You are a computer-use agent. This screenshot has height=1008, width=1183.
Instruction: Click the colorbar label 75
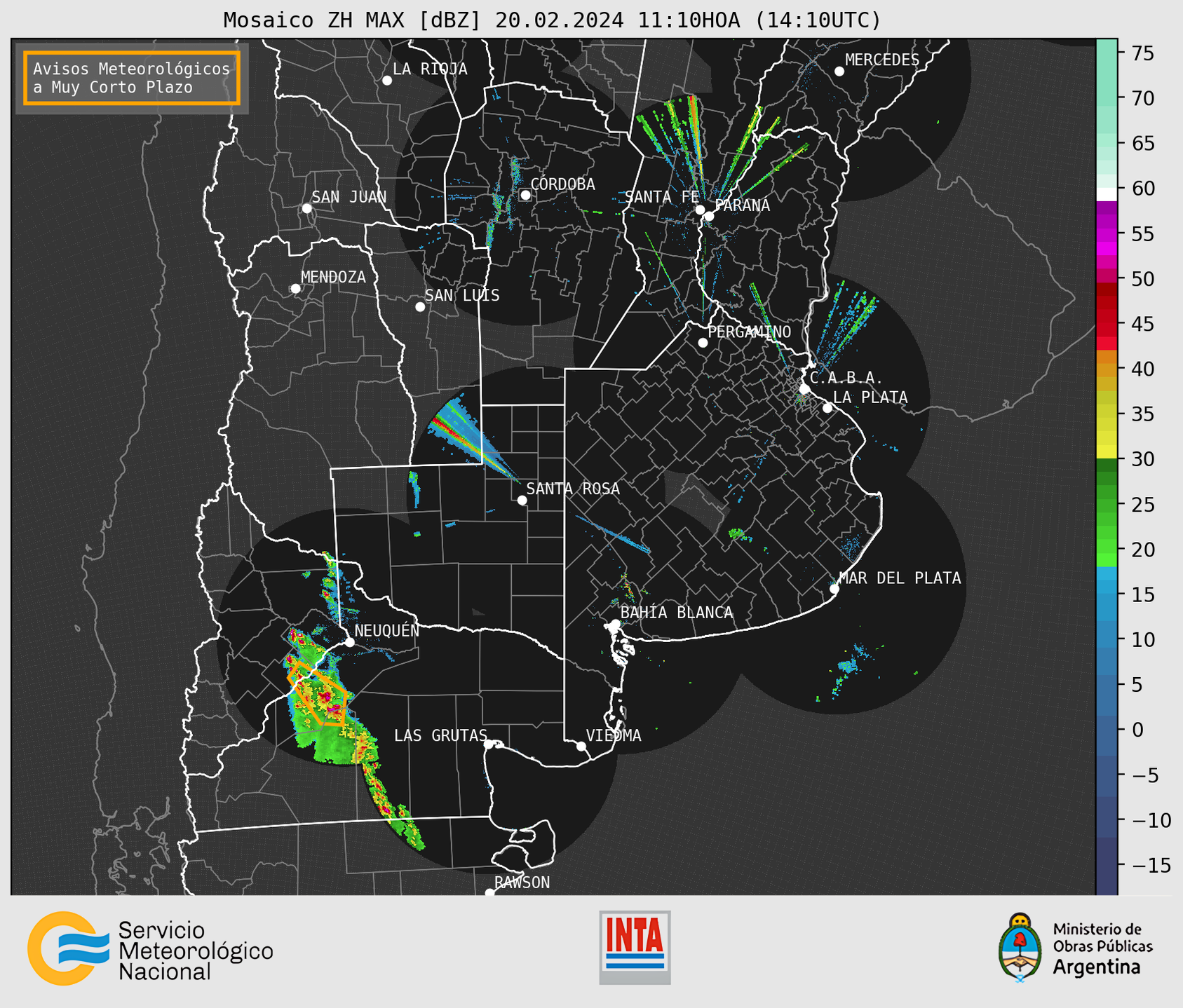[x=1142, y=53]
